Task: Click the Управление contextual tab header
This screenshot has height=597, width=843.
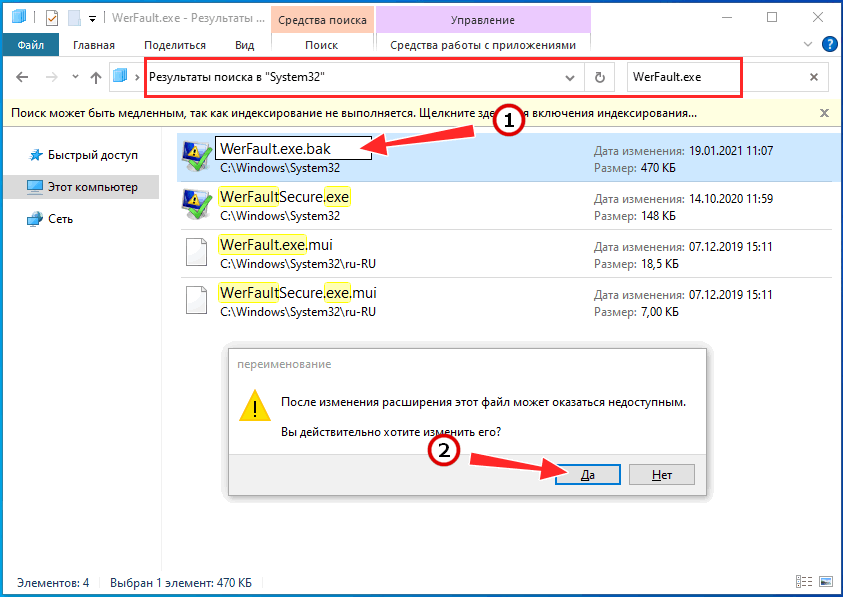Action: [483, 20]
